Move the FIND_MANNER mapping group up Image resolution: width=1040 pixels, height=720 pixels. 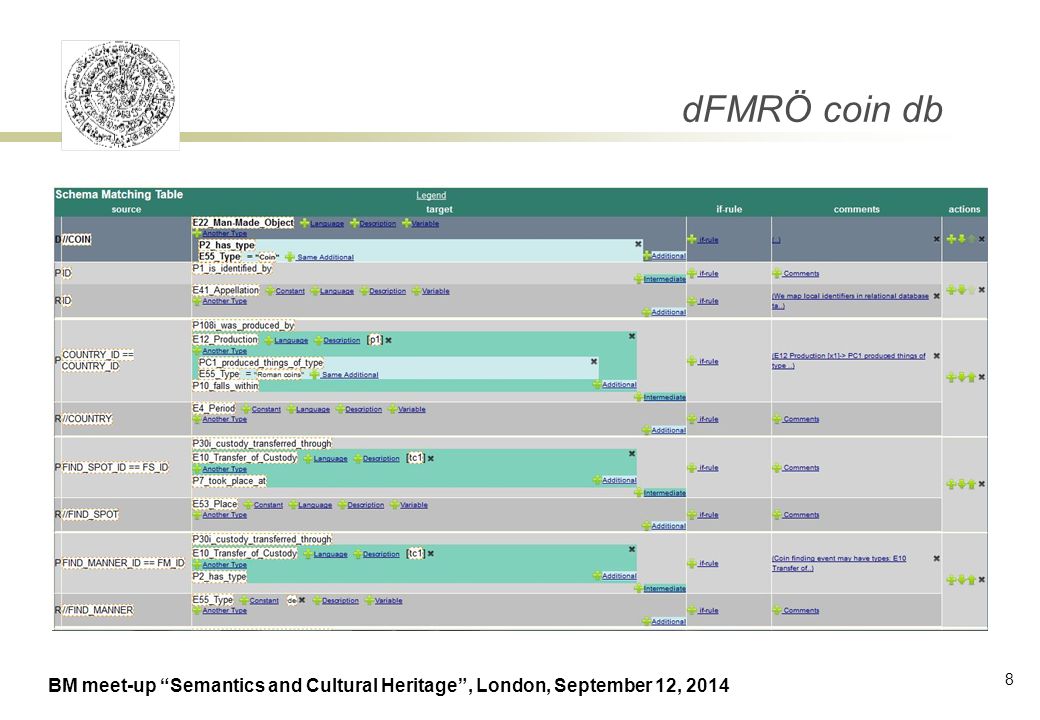click(972, 580)
